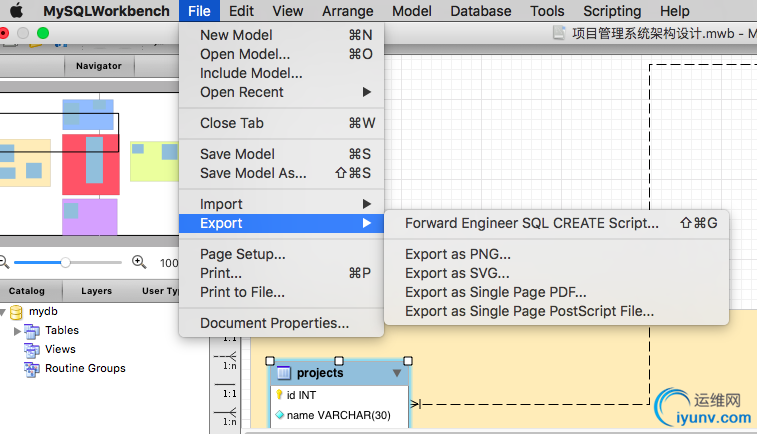
Task: Click the projects table icon
Action: (x=283, y=373)
